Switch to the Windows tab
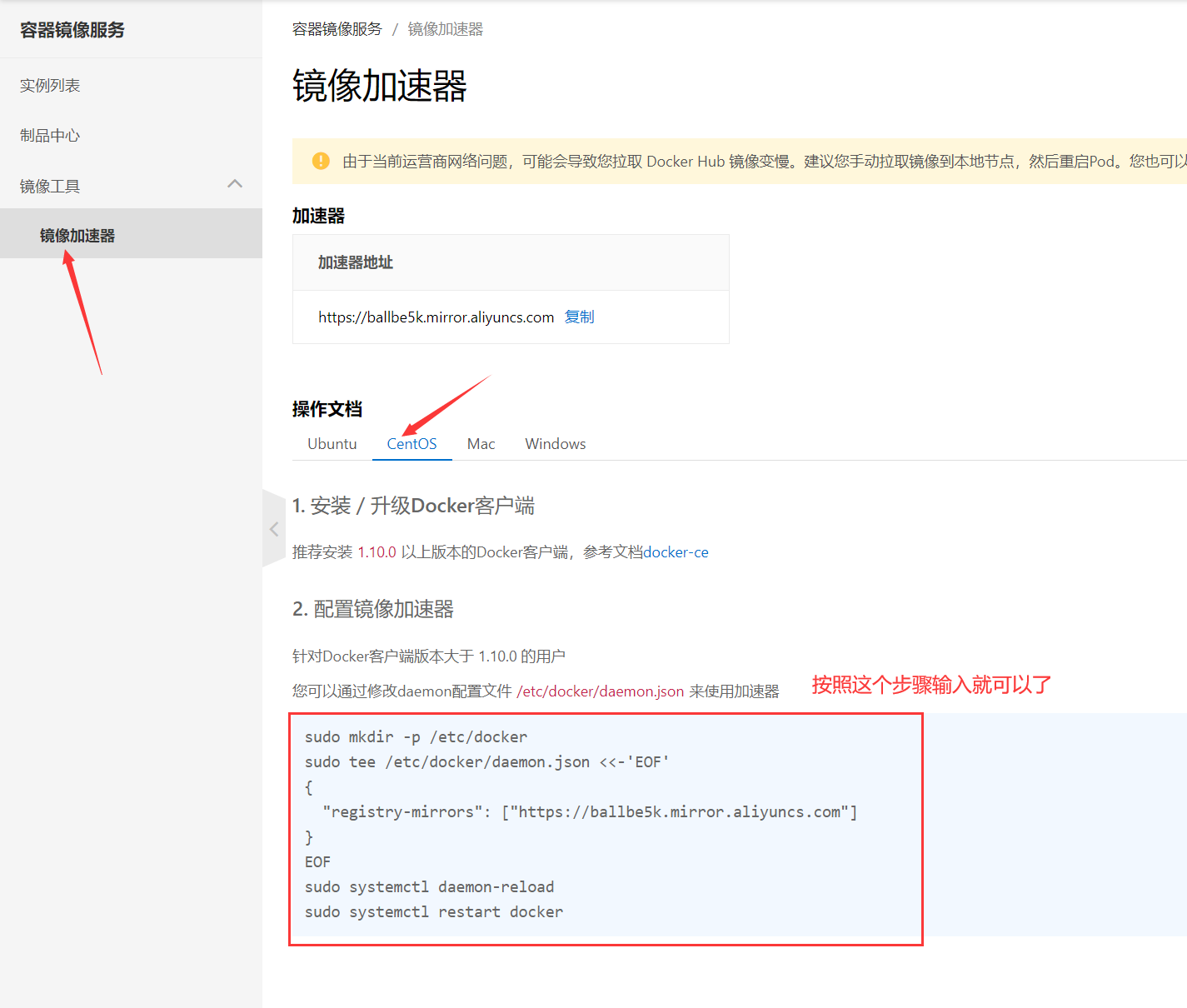1187x1008 pixels. (556, 444)
